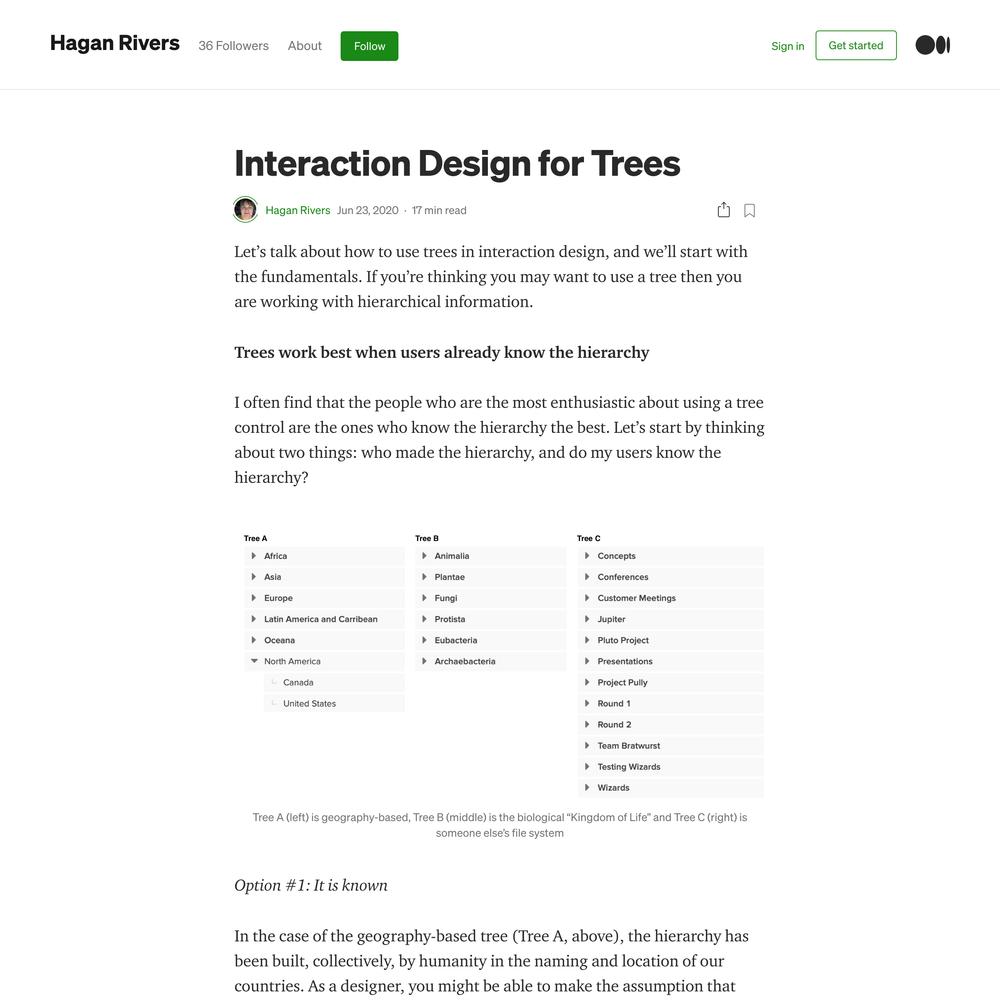This screenshot has height=1000, width=1000.
Task: Click the Get started button
Action: pyautogui.click(x=856, y=45)
